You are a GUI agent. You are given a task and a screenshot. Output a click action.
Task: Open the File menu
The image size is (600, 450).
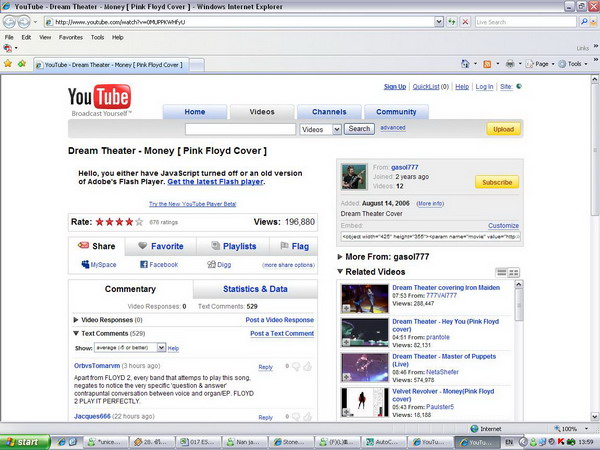9,37
